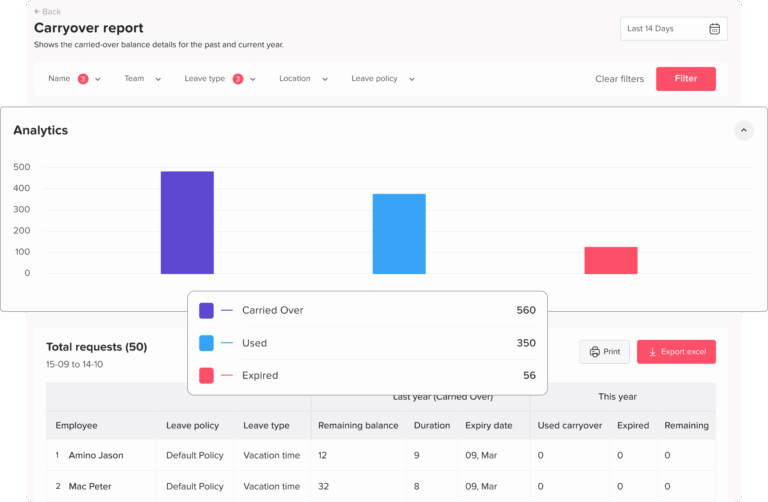Click duration 8 for Mac Peter
The image size is (768, 502).
[416, 486]
